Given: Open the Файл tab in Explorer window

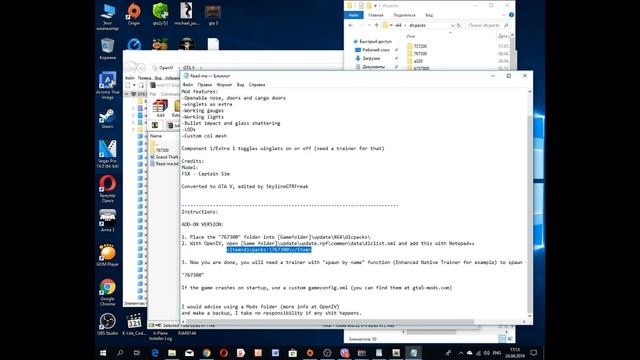Looking at the screenshot, I should coord(353,15).
